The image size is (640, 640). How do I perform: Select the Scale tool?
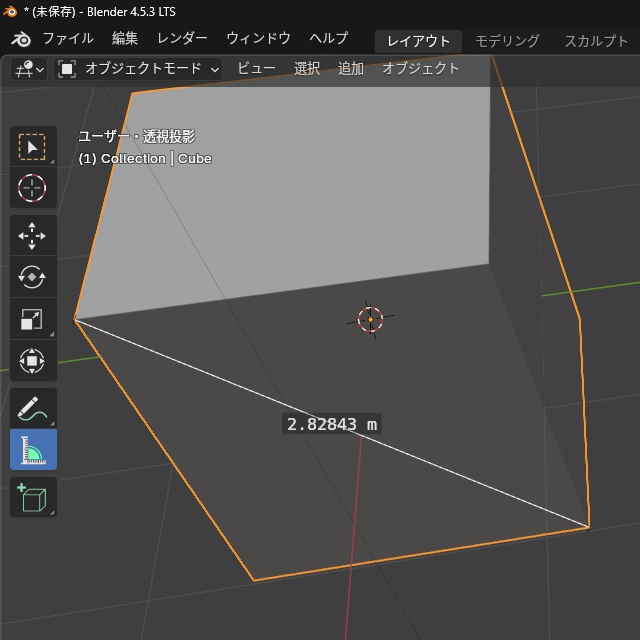point(33,319)
